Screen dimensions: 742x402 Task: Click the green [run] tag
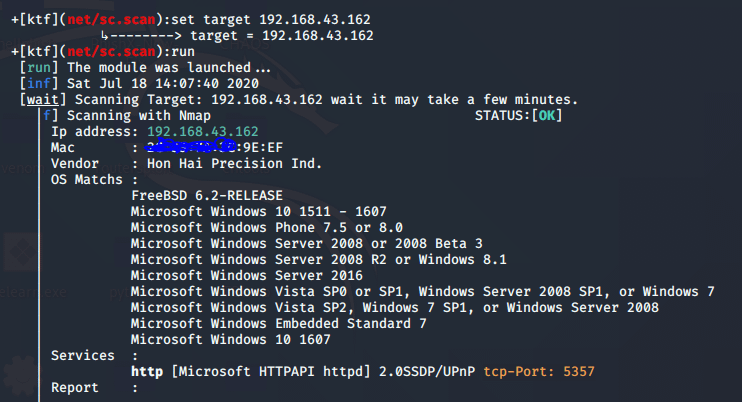[x=39, y=68]
